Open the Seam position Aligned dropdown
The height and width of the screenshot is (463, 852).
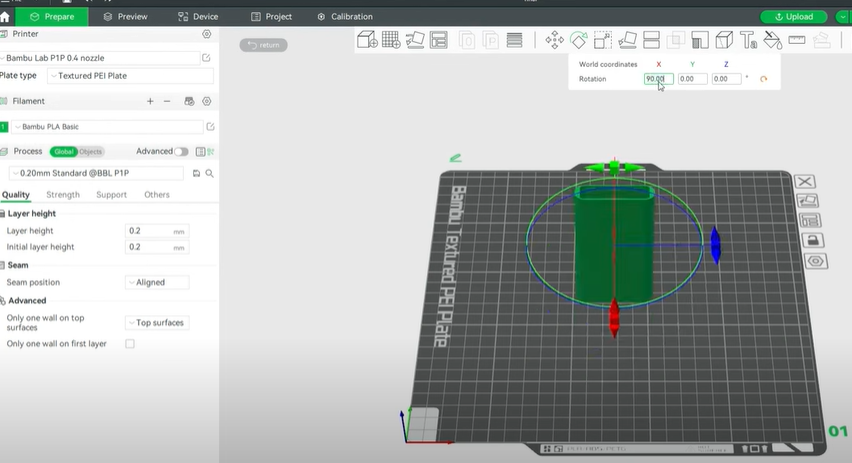157,282
